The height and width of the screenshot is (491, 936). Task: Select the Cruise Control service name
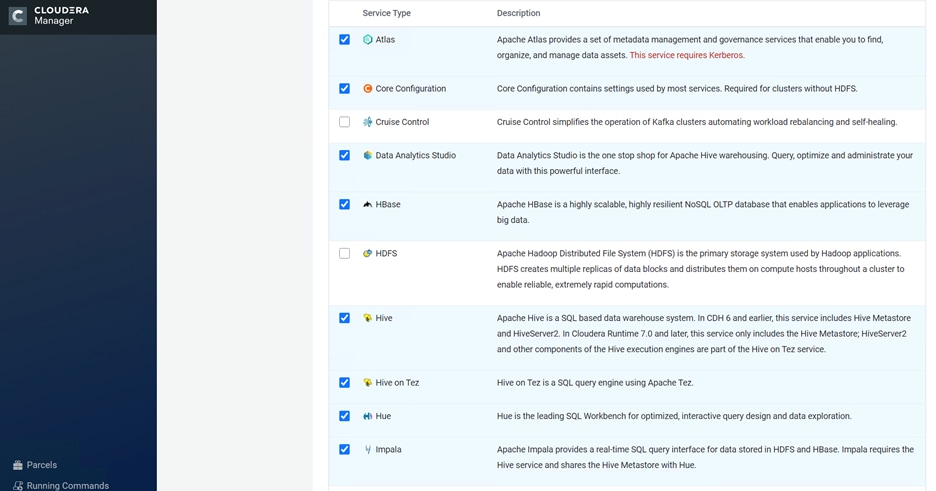(x=402, y=122)
